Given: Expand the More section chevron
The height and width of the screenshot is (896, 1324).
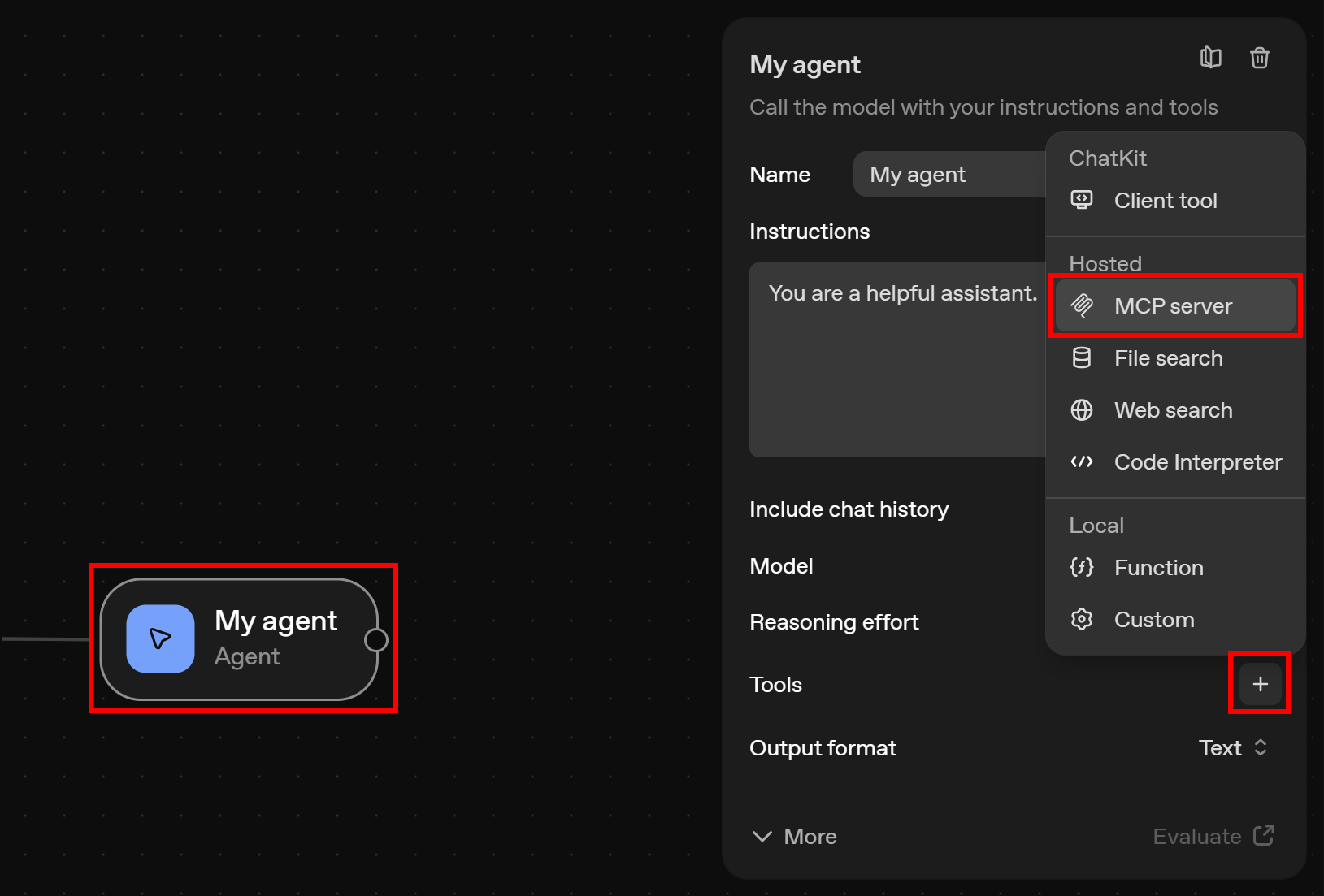Looking at the screenshot, I should coord(762,837).
